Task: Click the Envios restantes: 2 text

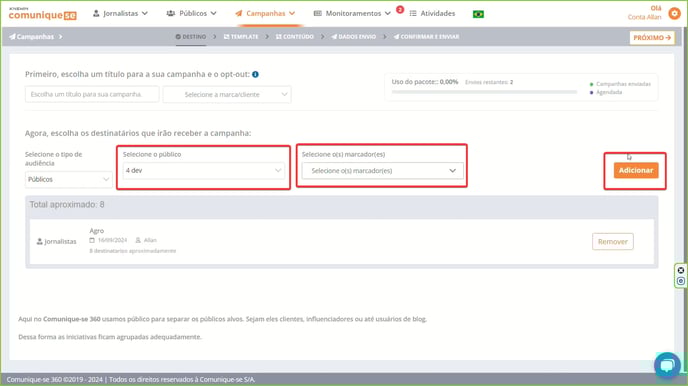Action: 489,82
